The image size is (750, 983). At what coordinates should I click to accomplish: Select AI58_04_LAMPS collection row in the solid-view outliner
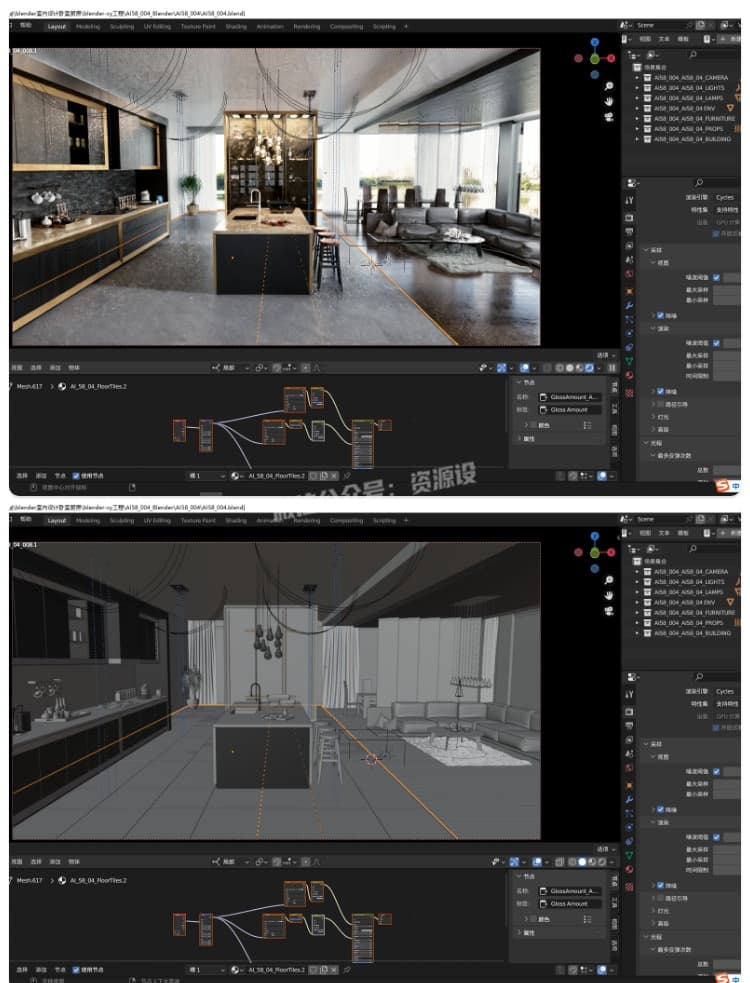pos(689,592)
